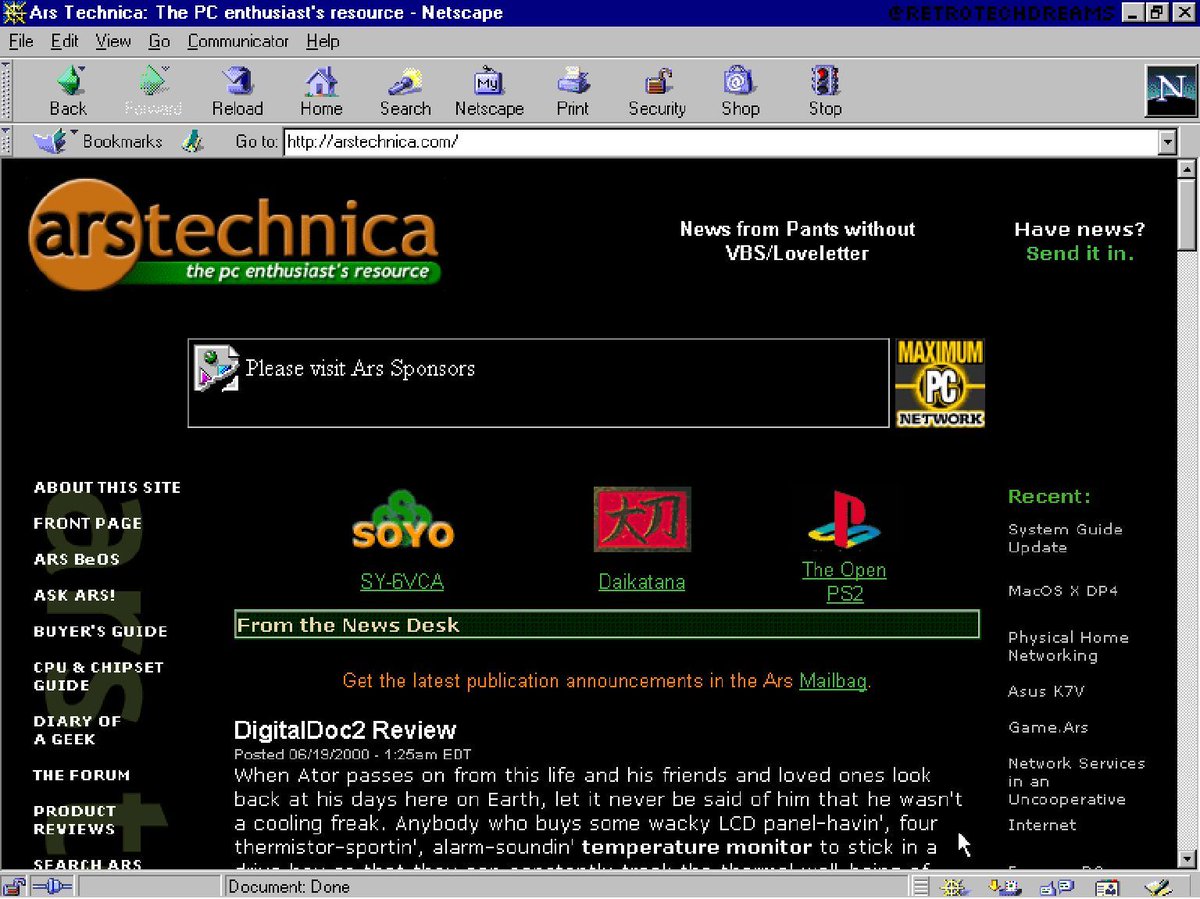The width and height of the screenshot is (1200, 899).
Task: Open the View menu
Action: 113,41
